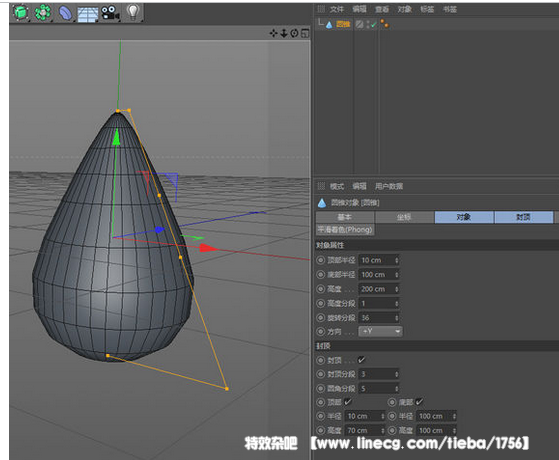The height and width of the screenshot is (460, 559).
Task: Open the cube primitive object tool
Action: coord(21,13)
